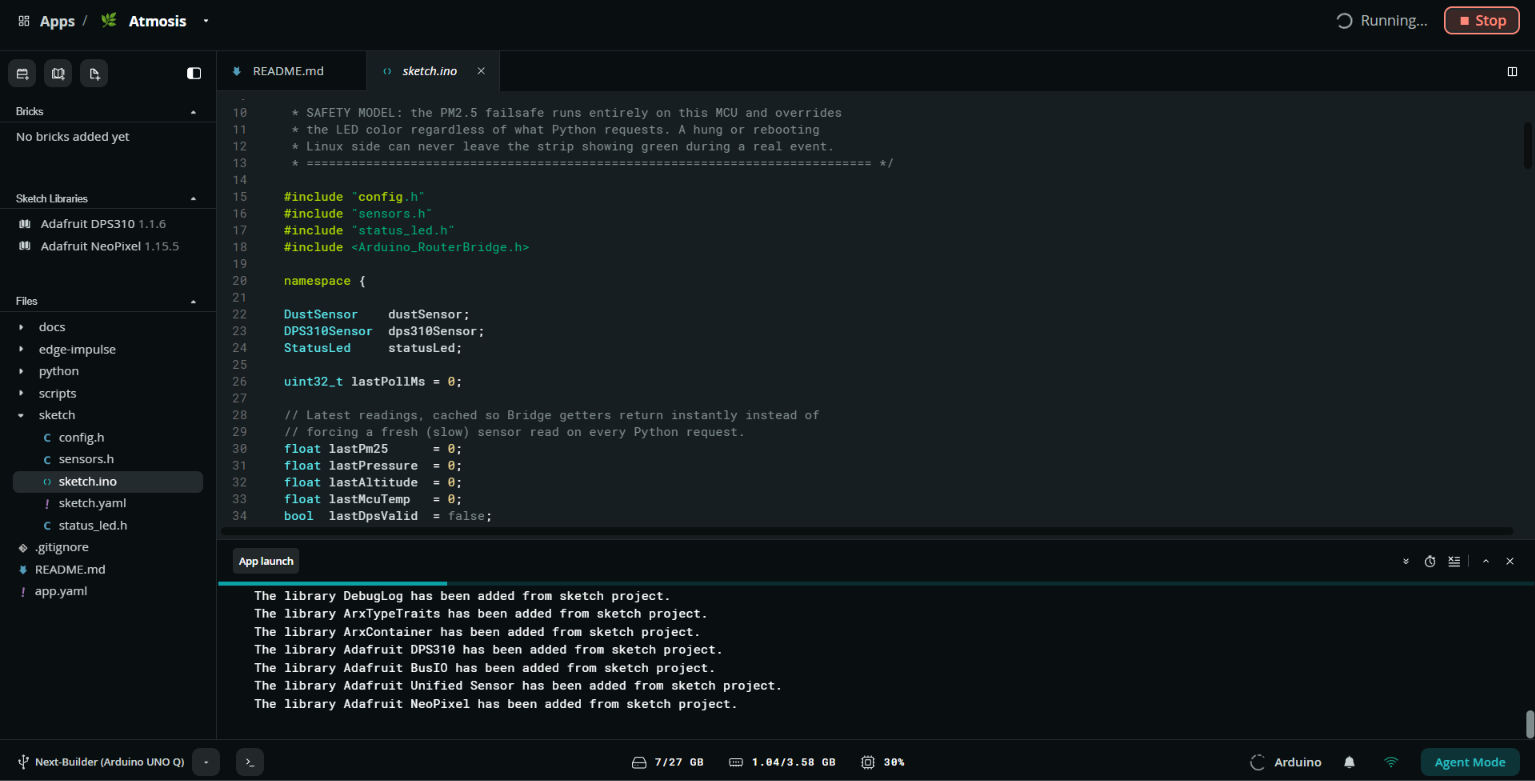Click the editor horizontal scrollbar
The image size is (1535, 781).
[x=867, y=531]
